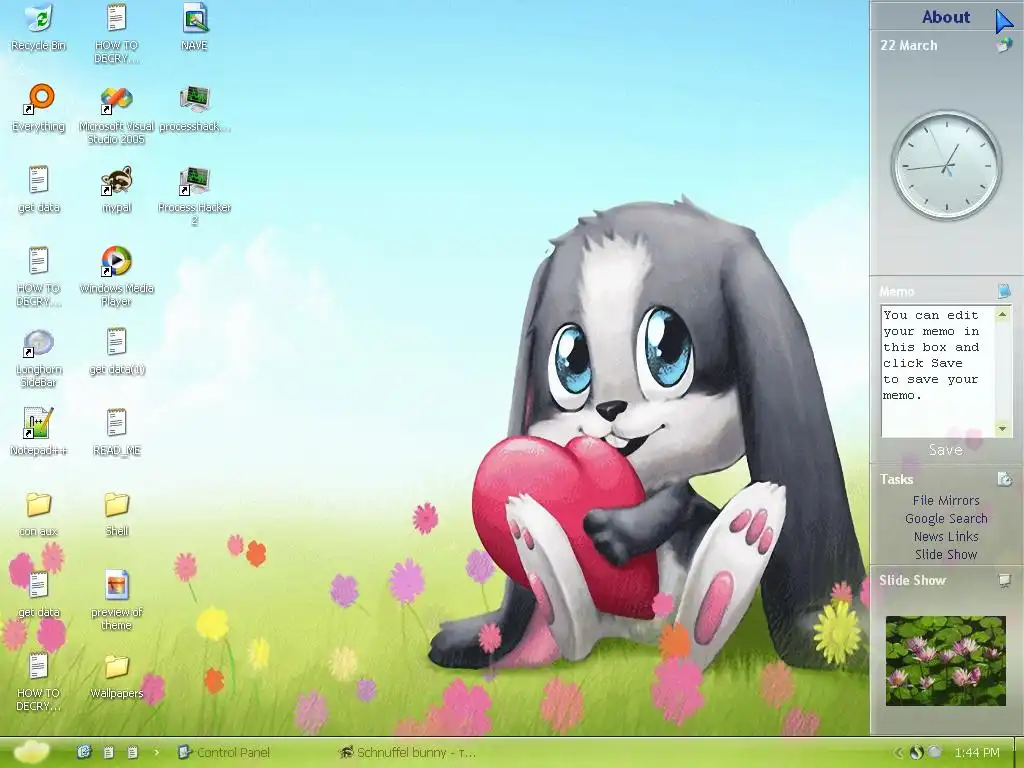Viewport: 1024px width, 768px height.
Task: Click the analog clock in the sidebar
Action: click(x=946, y=165)
